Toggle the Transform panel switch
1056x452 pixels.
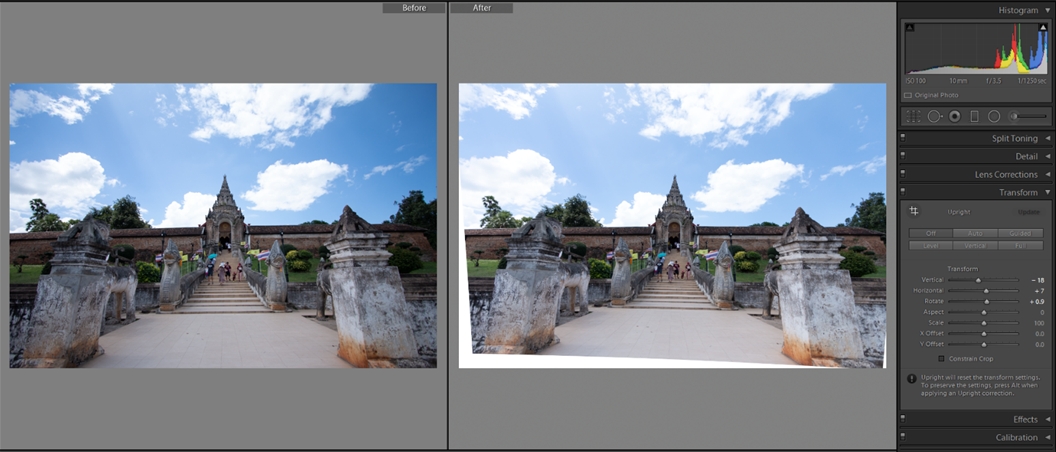point(902,192)
